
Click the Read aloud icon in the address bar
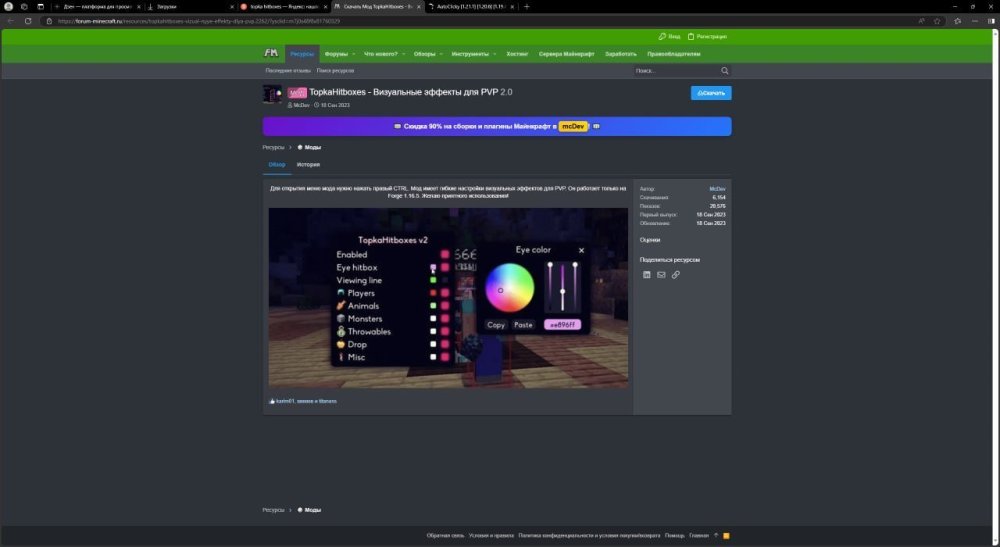pyautogui.click(x=922, y=21)
